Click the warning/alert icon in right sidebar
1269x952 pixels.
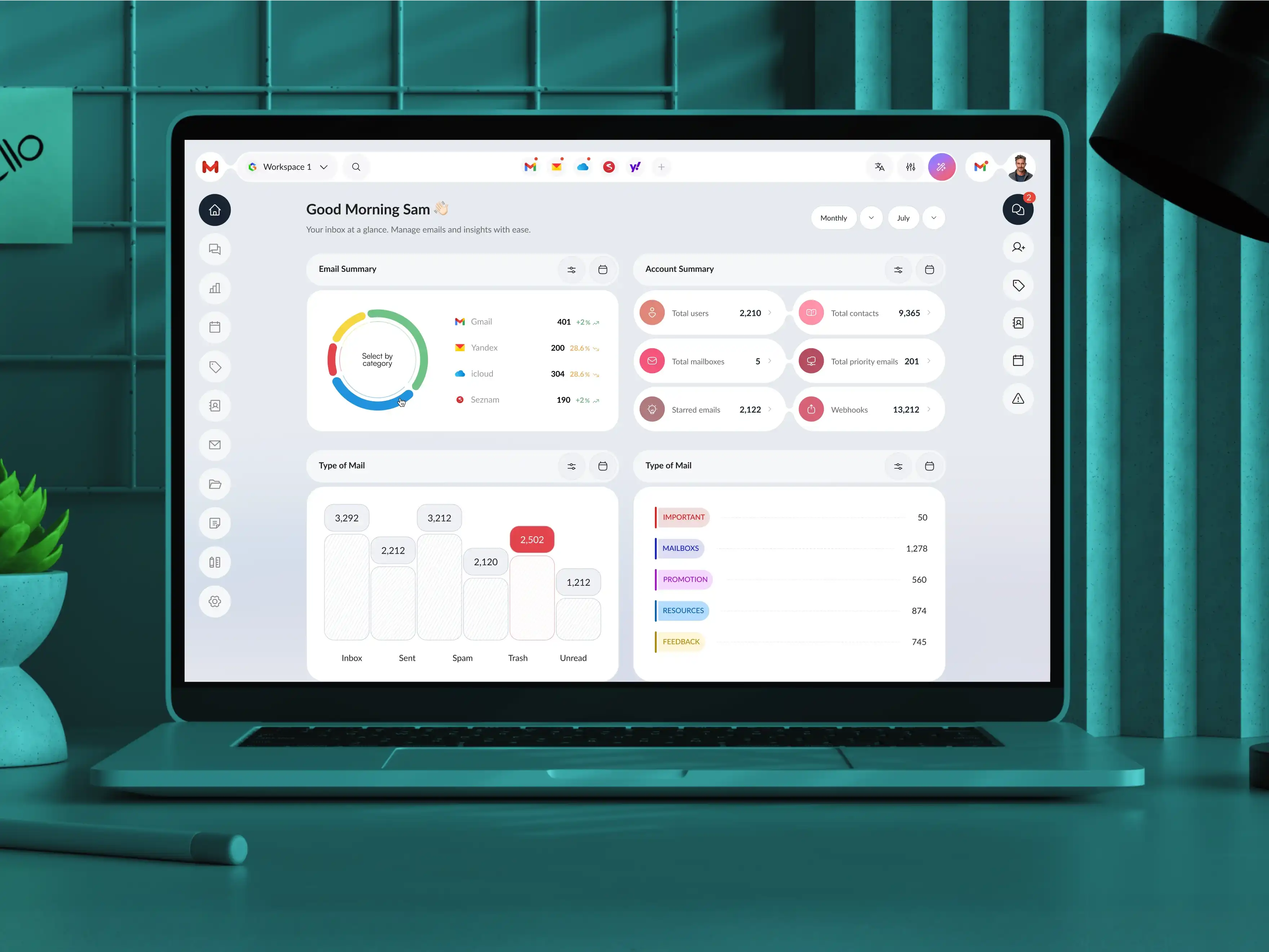[x=1019, y=398]
